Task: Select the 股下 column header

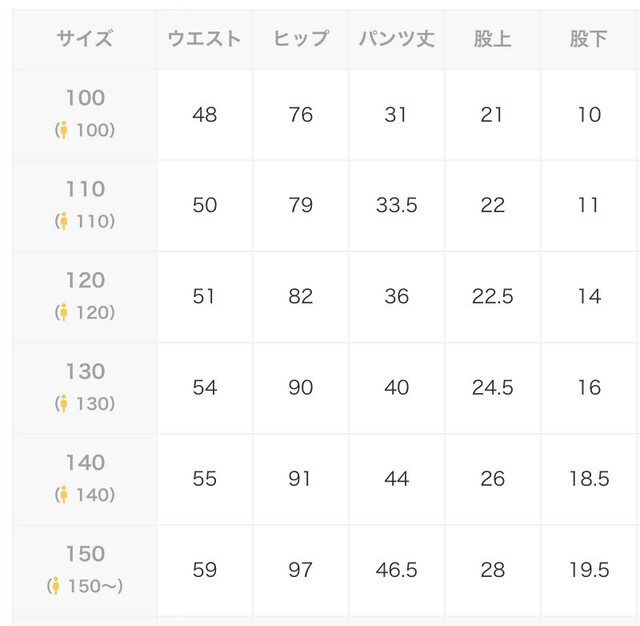Action: [x=589, y=40]
